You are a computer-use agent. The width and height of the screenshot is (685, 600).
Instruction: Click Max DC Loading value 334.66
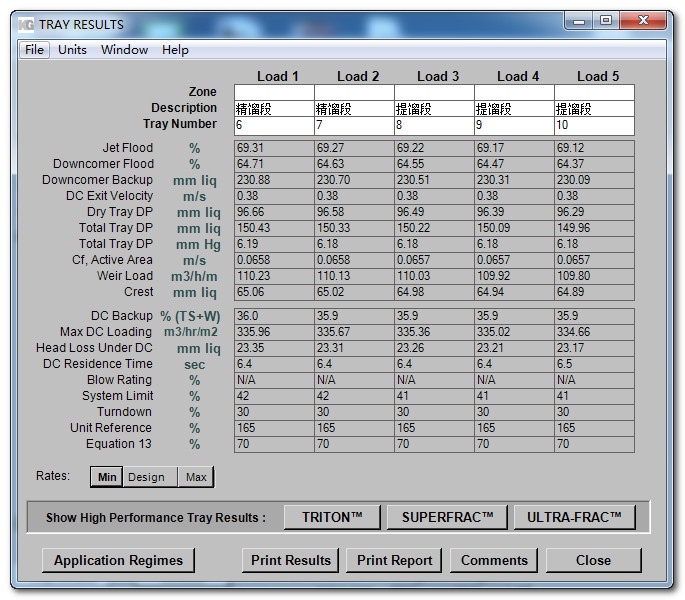coord(595,332)
